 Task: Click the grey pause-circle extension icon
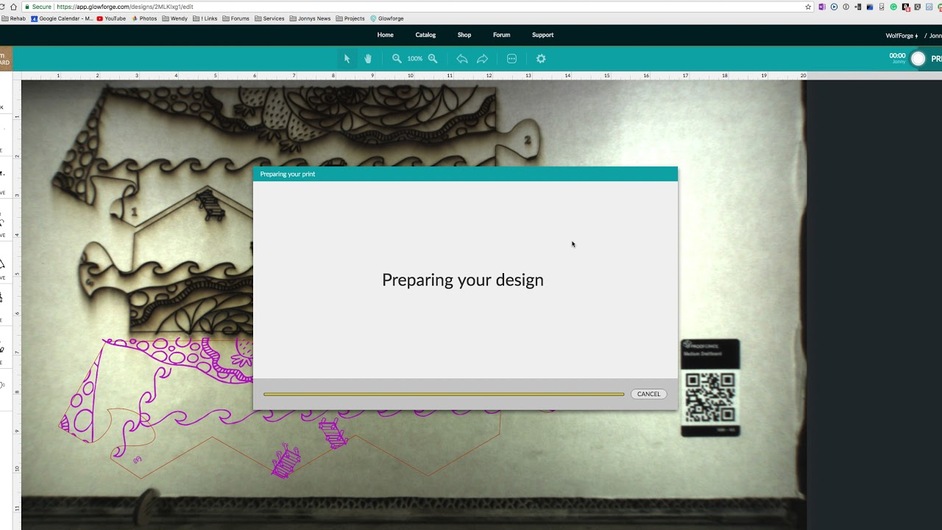tap(846, 7)
